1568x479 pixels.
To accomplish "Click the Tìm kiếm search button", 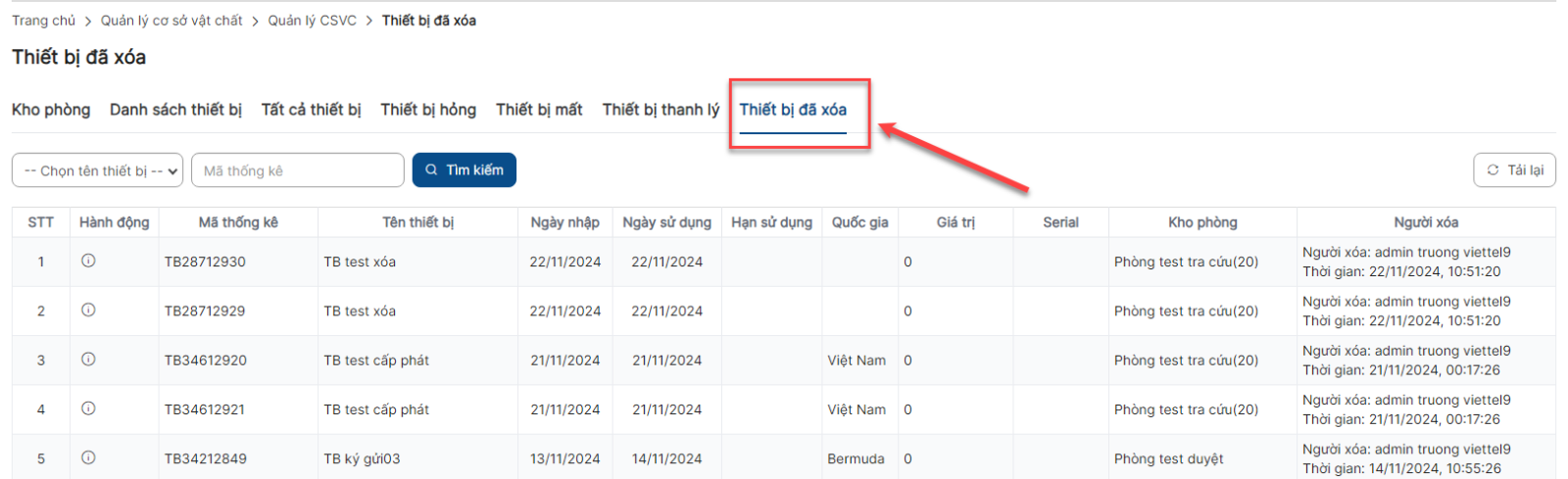I will coord(464,169).
